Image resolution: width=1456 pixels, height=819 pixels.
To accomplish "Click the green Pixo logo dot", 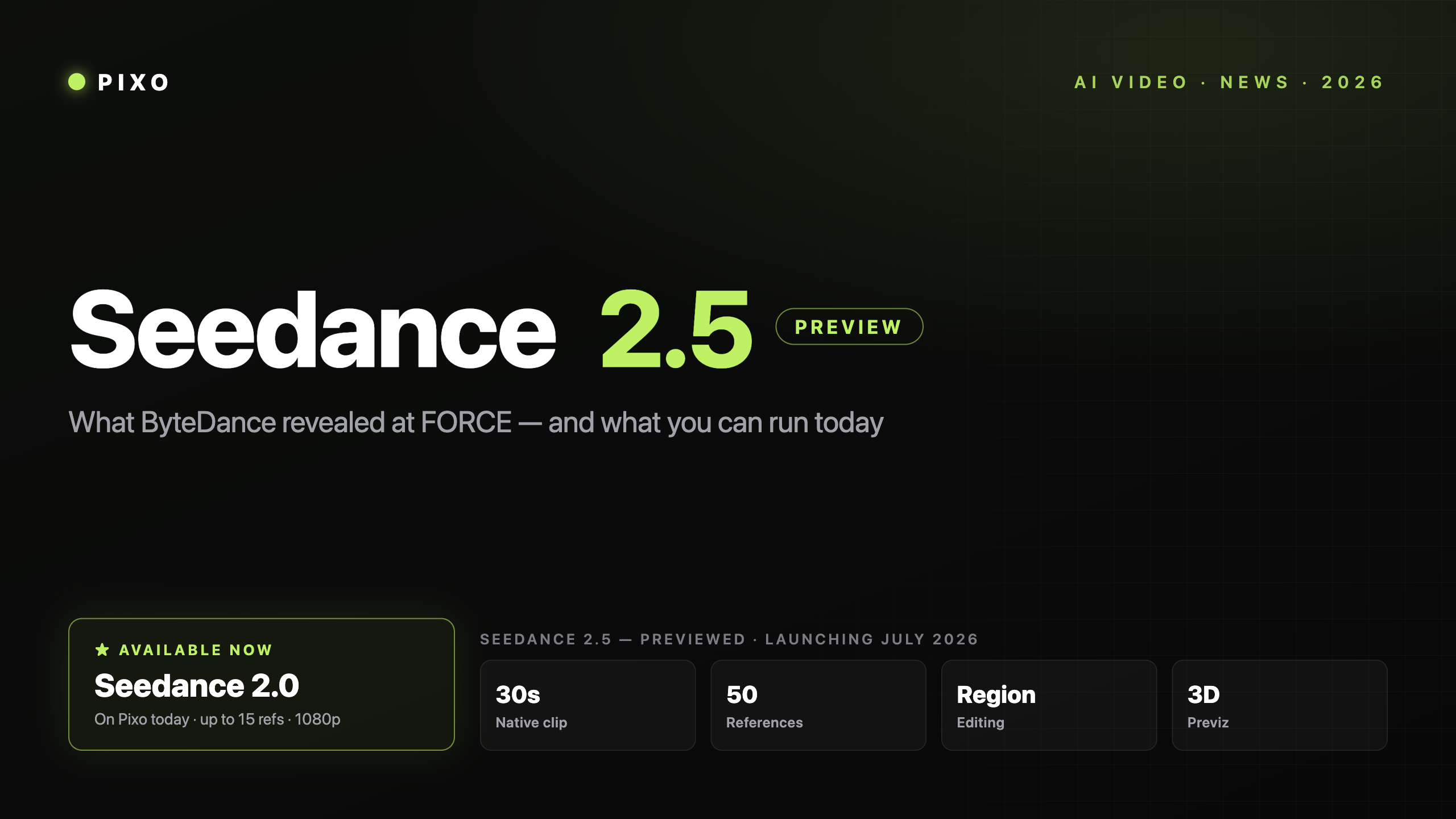I will (x=77, y=82).
